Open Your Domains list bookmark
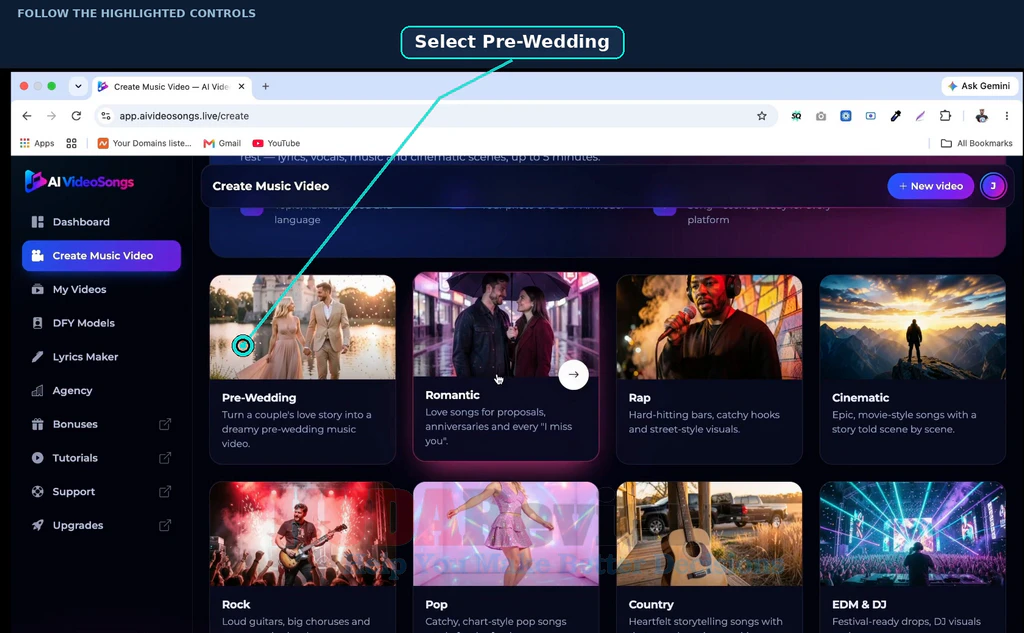1024x633 pixels. (x=144, y=143)
